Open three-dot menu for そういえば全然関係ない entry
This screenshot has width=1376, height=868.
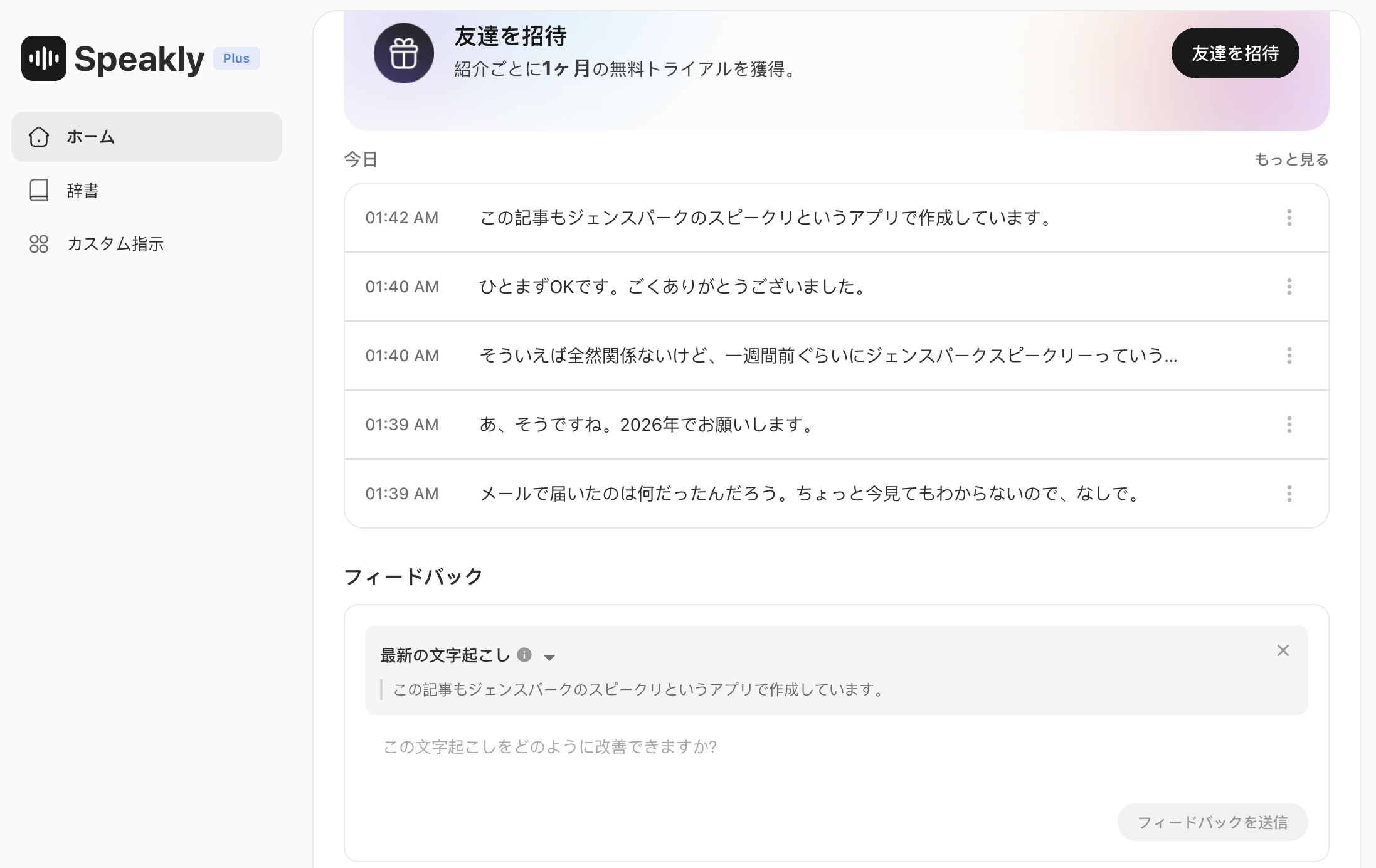tap(1289, 356)
